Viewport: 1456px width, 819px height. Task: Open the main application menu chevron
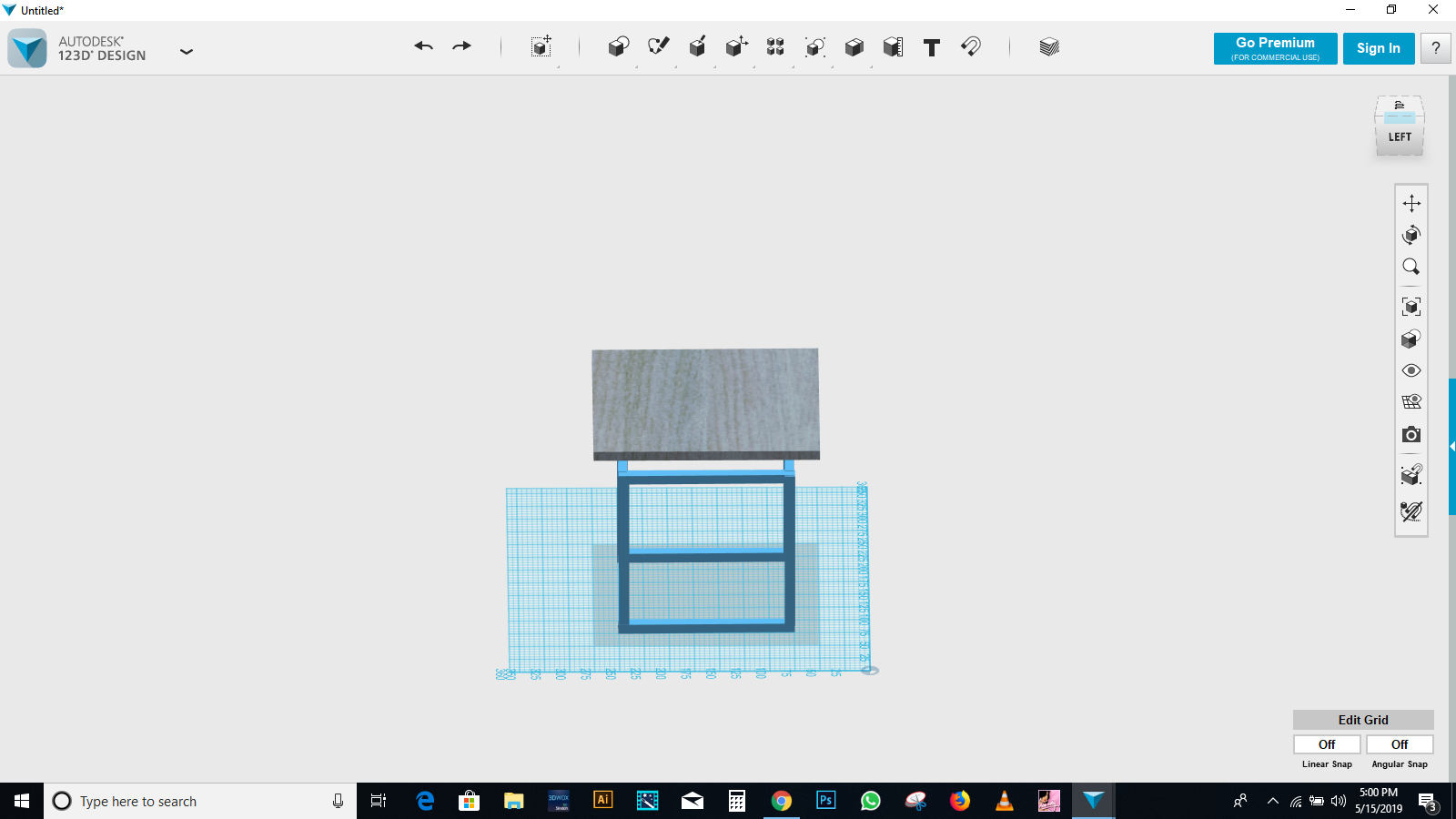187,52
